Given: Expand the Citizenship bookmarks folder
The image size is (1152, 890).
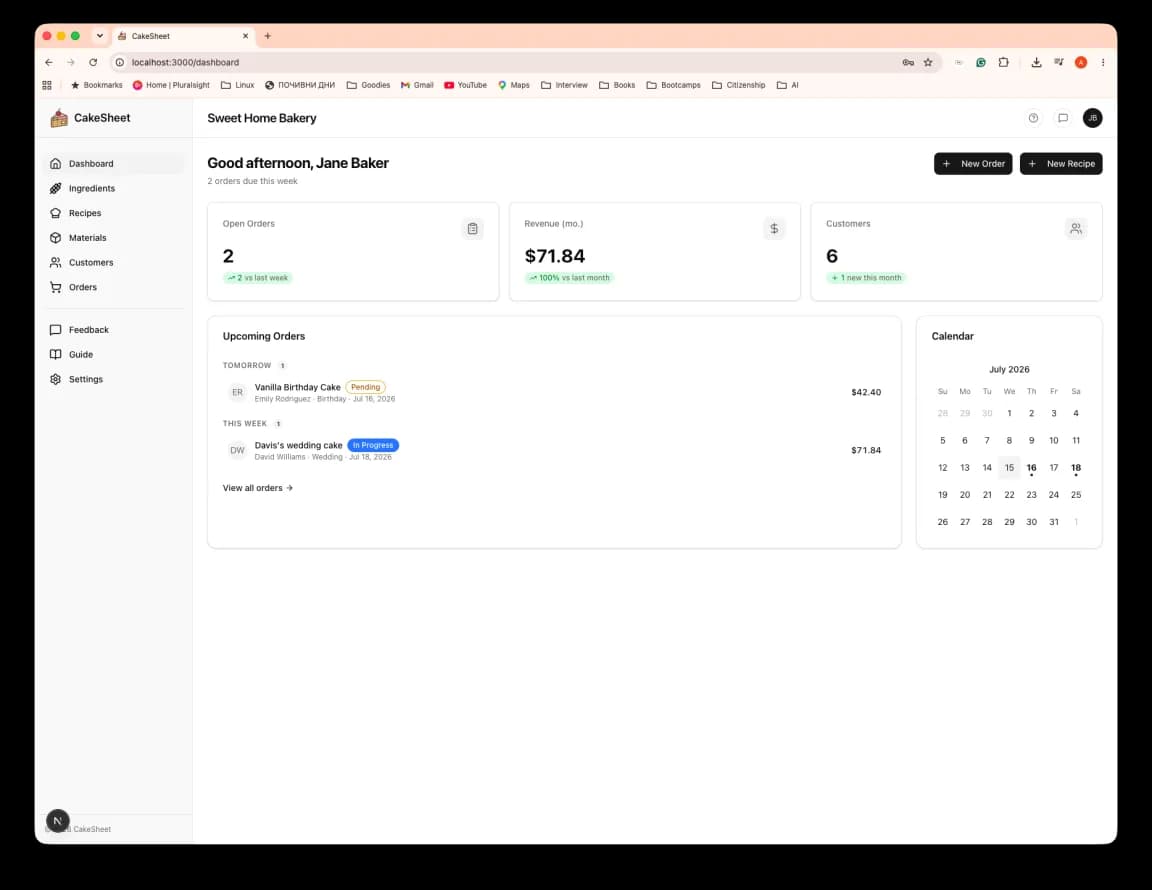Looking at the screenshot, I should click(x=738, y=85).
